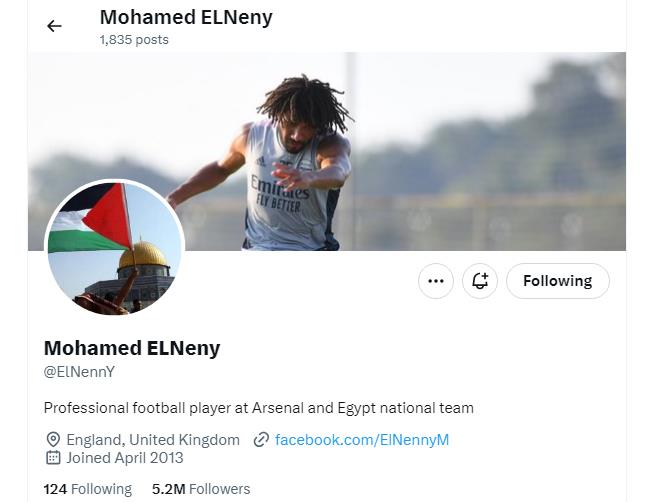This screenshot has height=502, width=645.
Task: Click the Following button to unfollow
Action: (557, 281)
